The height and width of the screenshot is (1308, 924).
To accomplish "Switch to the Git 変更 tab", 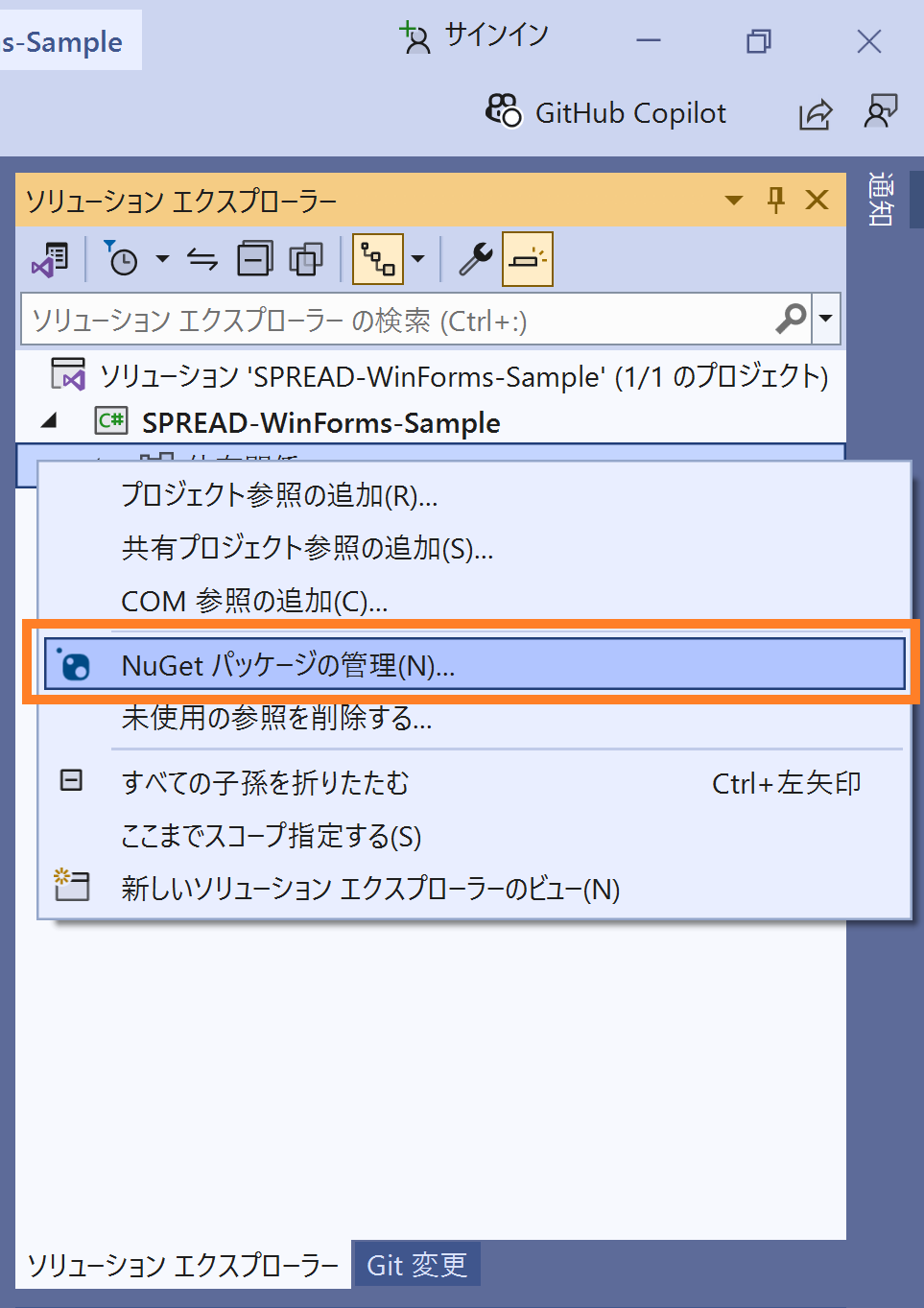I will click(416, 1265).
